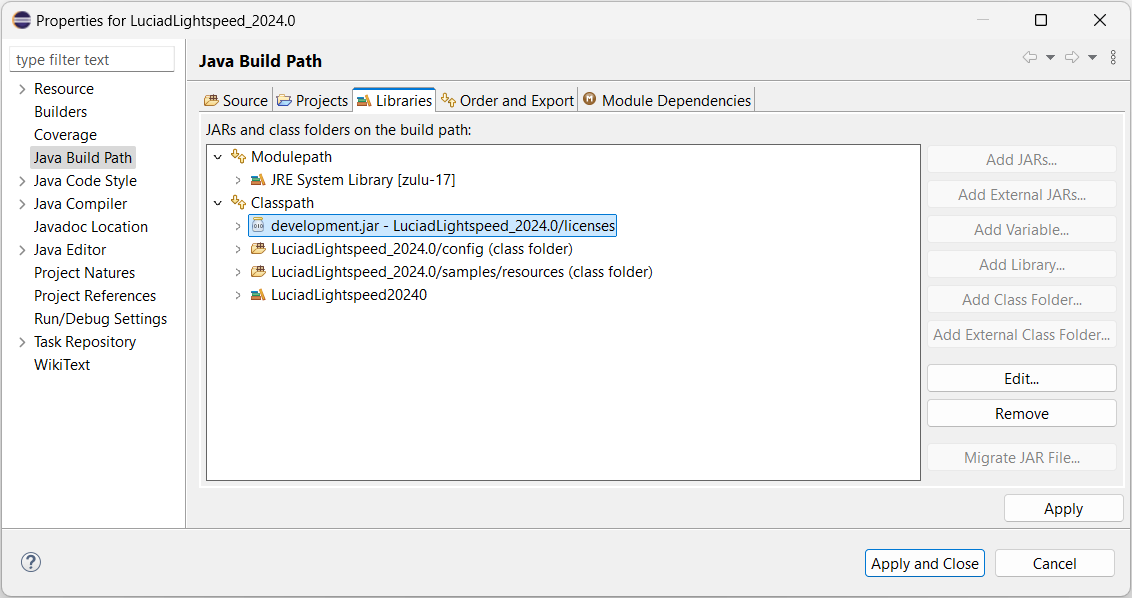This screenshot has width=1132, height=598.
Task: Open Javadoc Location settings
Action: click(91, 227)
